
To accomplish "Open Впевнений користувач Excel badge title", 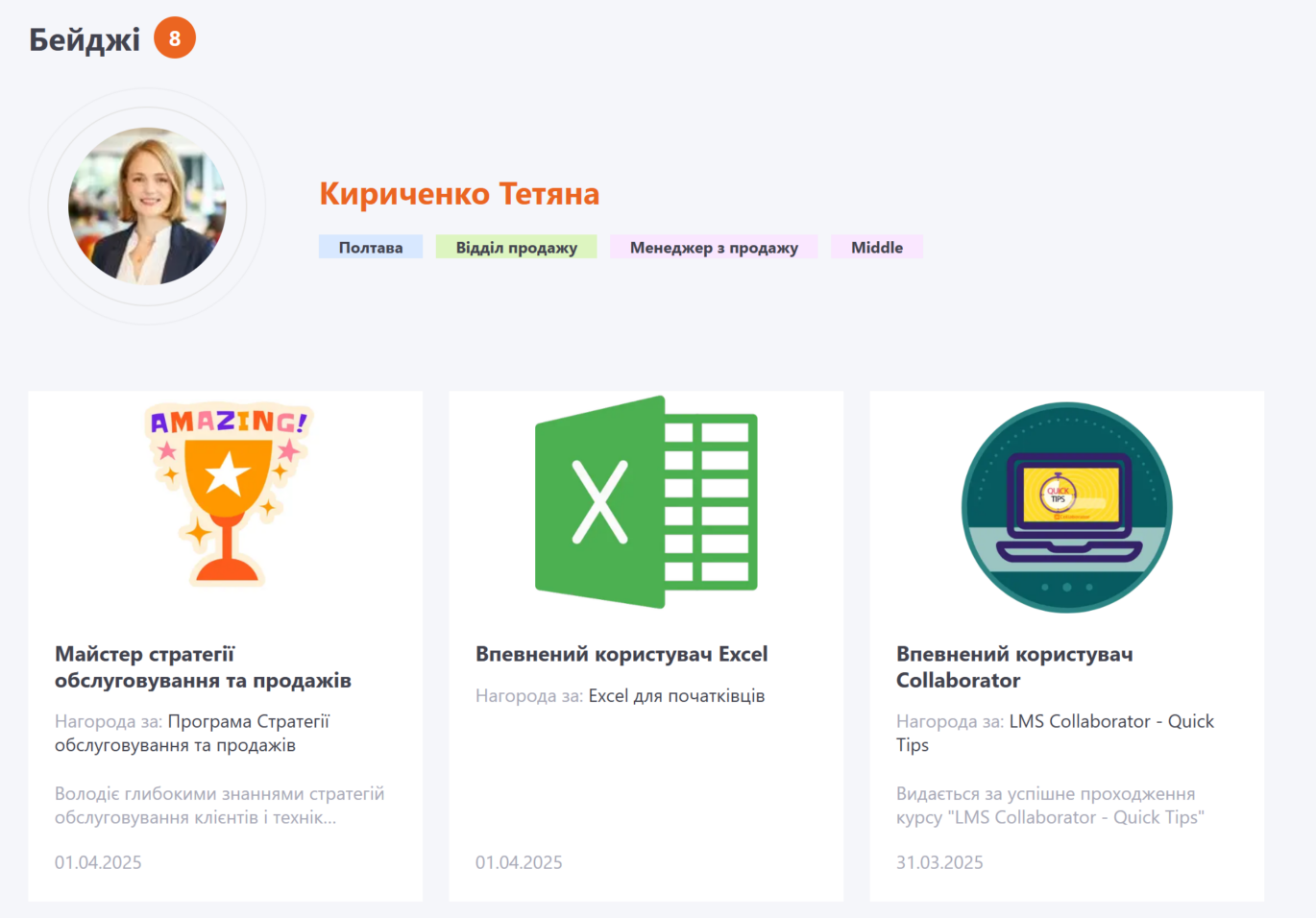I will pos(621,654).
